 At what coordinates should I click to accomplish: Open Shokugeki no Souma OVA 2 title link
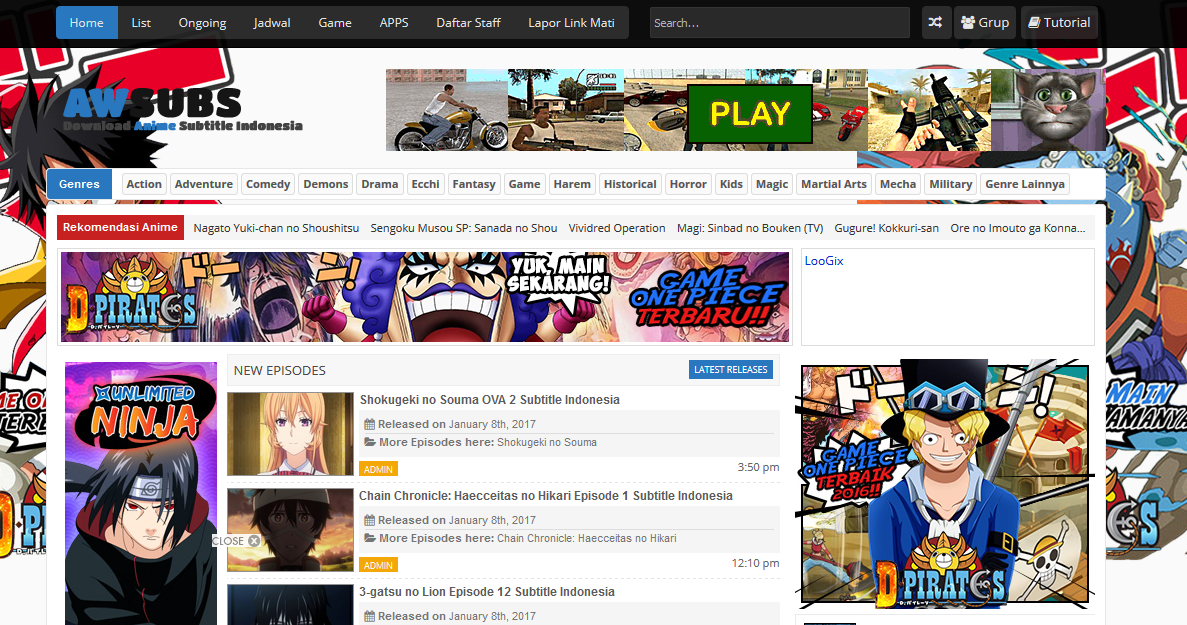click(x=490, y=400)
